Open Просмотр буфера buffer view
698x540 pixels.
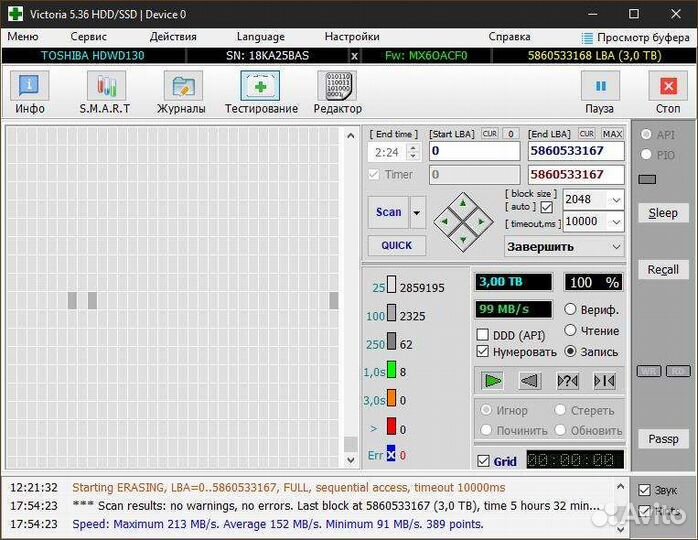pyautogui.click(x=636, y=37)
